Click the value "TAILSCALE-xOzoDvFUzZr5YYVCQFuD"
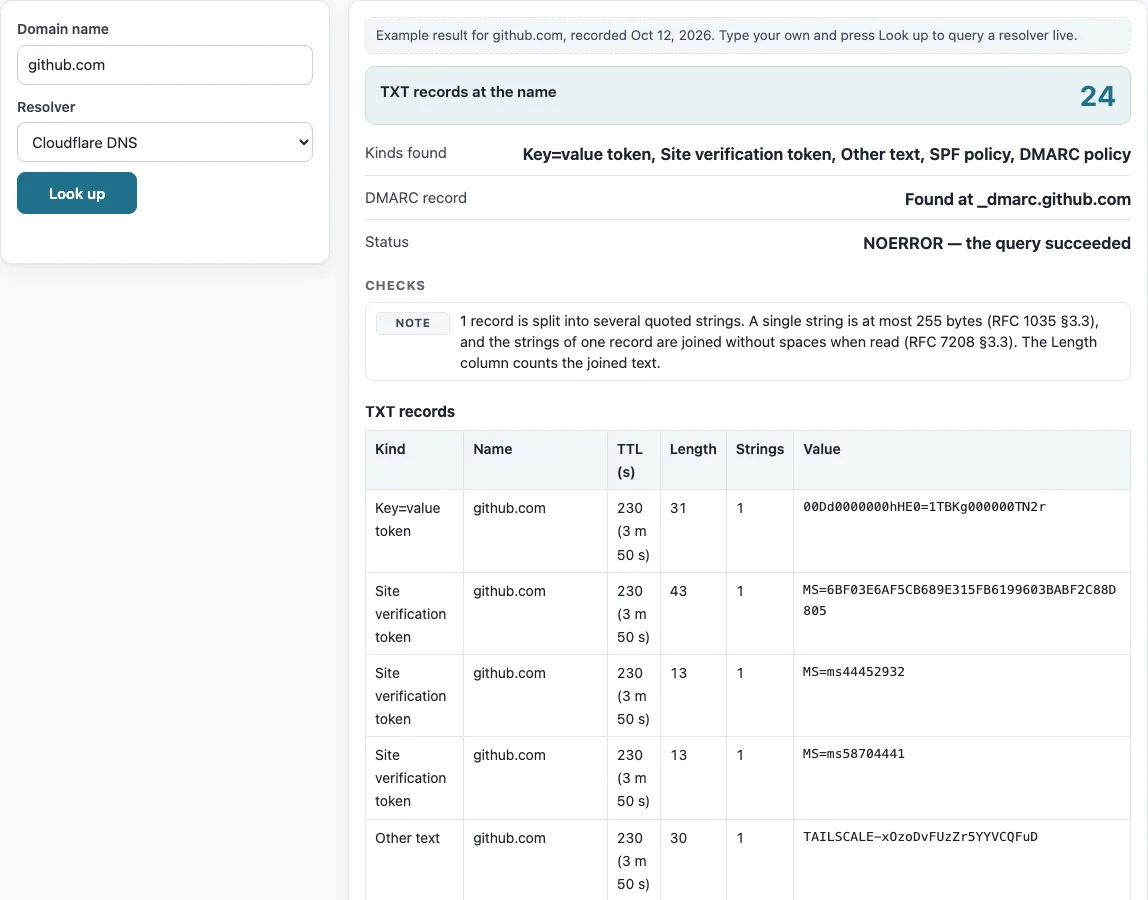1148x900 pixels. [x=920, y=837]
